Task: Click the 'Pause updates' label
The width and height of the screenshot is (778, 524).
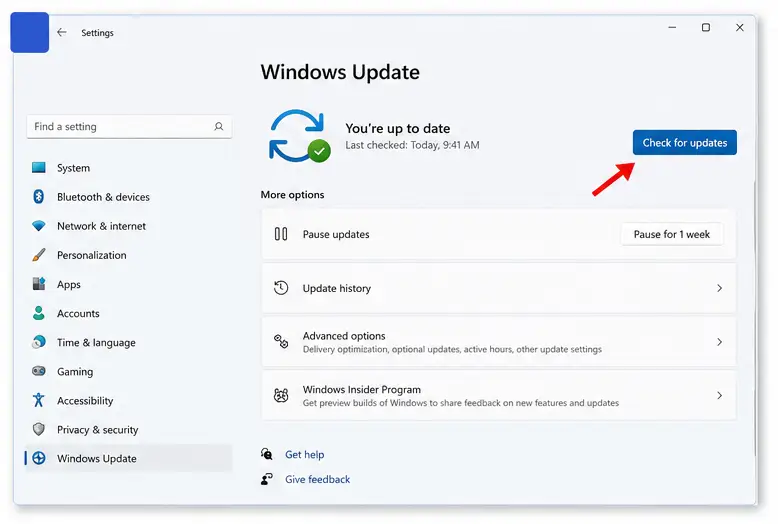Action: 336,234
